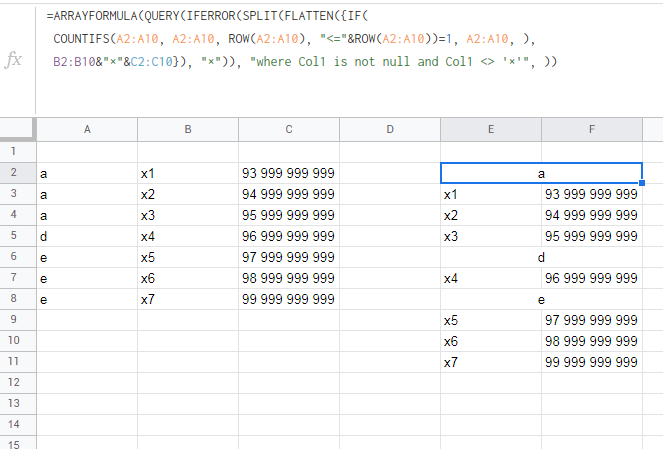Select row 11 header
This screenshot has height=449, width=663.
[x=18, y=362]
